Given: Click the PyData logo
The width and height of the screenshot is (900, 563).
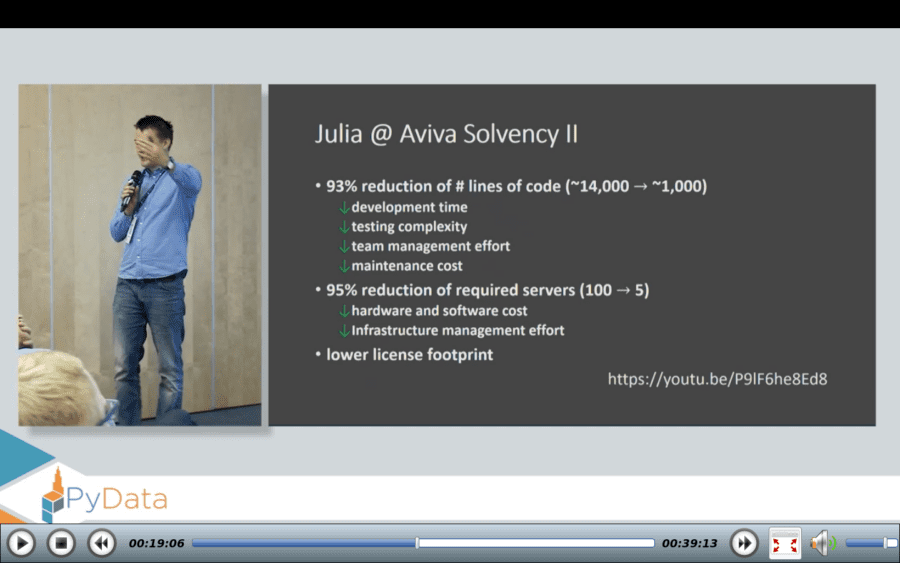Looking at the screenshot, I should tap(104, 497).
